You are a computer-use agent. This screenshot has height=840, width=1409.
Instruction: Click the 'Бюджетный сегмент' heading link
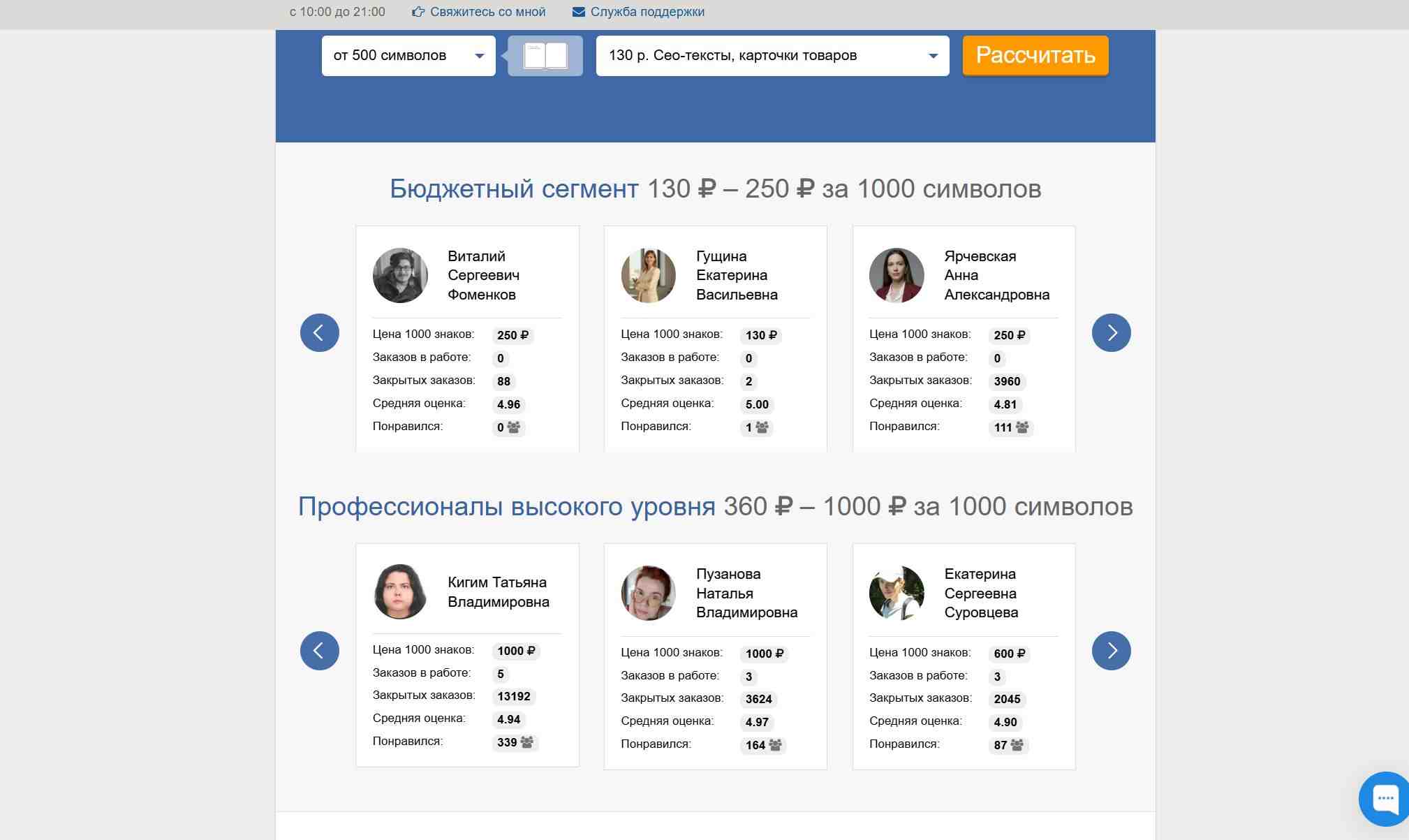[x=514, y=189]
